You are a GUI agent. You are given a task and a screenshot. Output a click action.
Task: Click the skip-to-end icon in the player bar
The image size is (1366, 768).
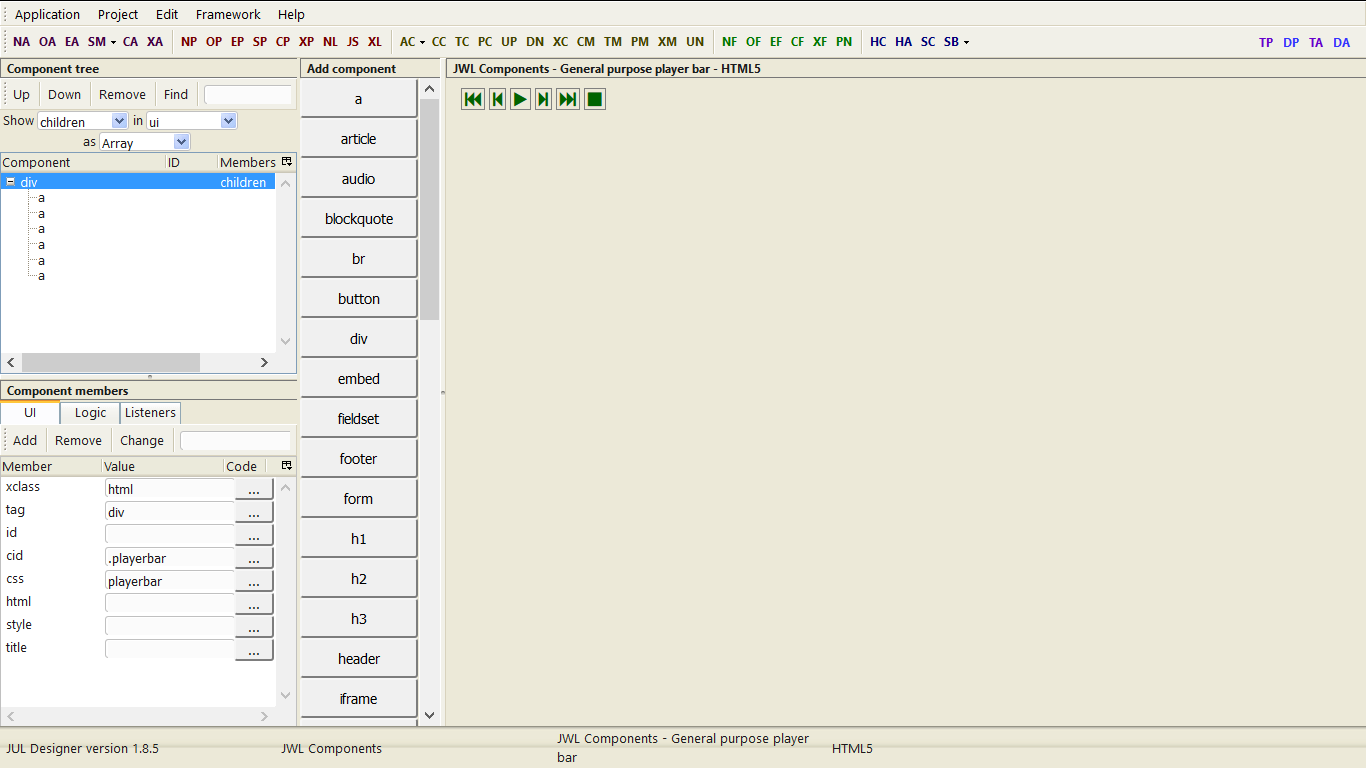click(x=567, y=99)
